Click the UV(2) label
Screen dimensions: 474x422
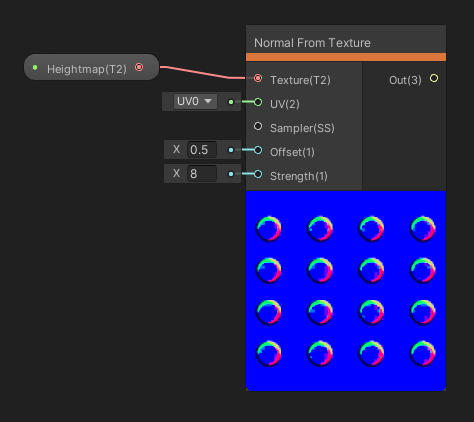click(285, 104)
